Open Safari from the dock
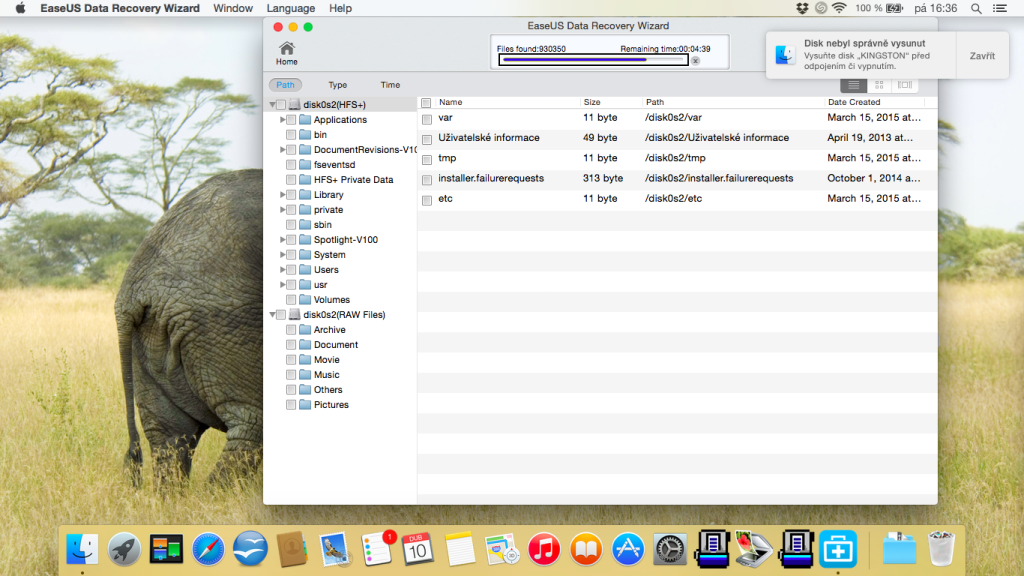This screenshot has width=1024, height=576. 208,549
